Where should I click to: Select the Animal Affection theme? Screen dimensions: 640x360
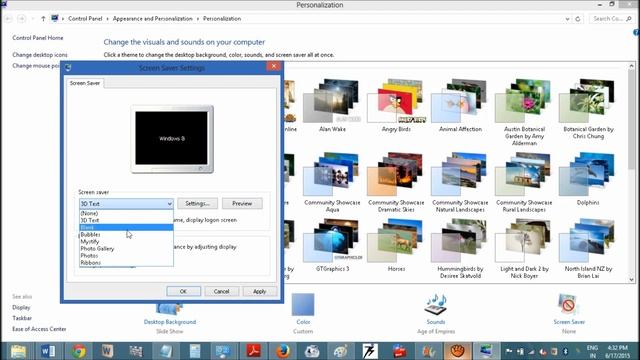click(460, 105)
